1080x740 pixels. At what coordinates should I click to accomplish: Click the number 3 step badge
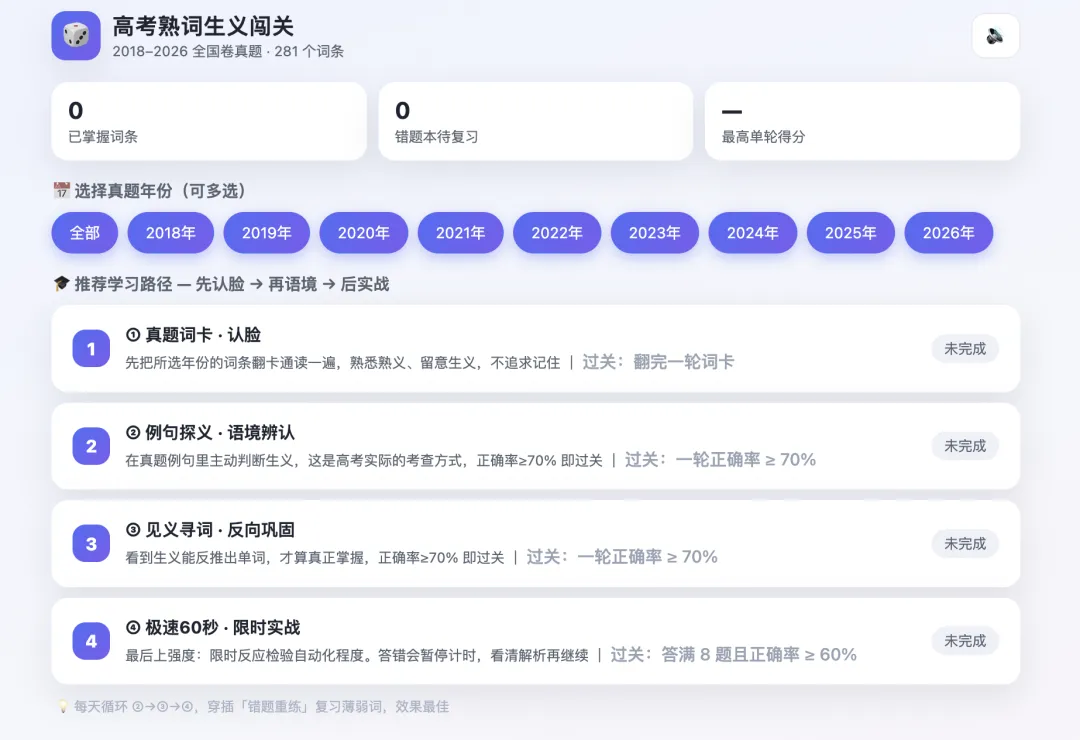coord(91,544)
